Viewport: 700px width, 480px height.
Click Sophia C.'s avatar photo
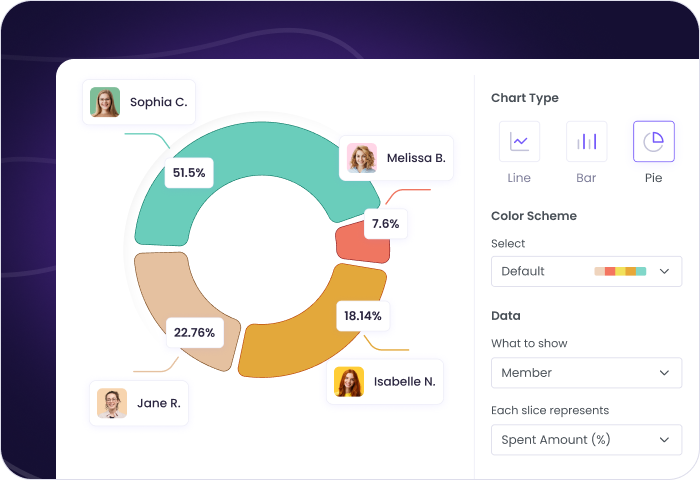(105, 102)
